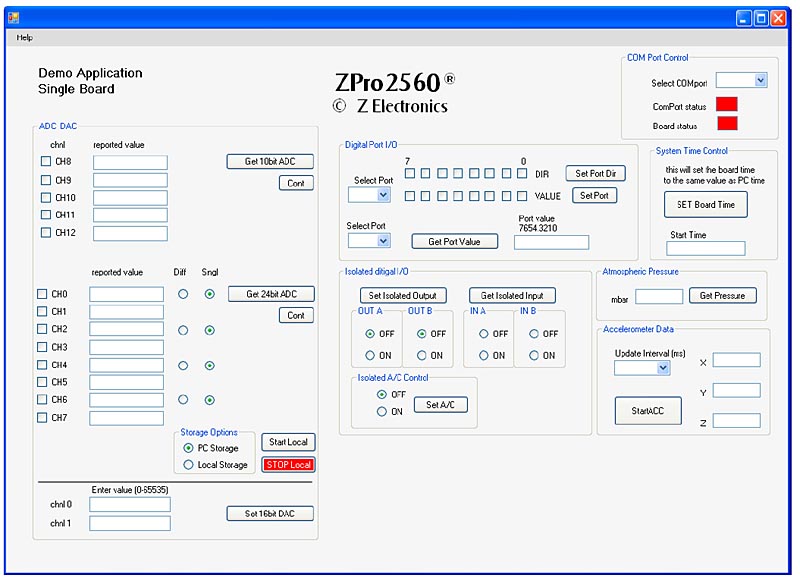Choose Diff mode for CH4

click(x=183, y=366)
